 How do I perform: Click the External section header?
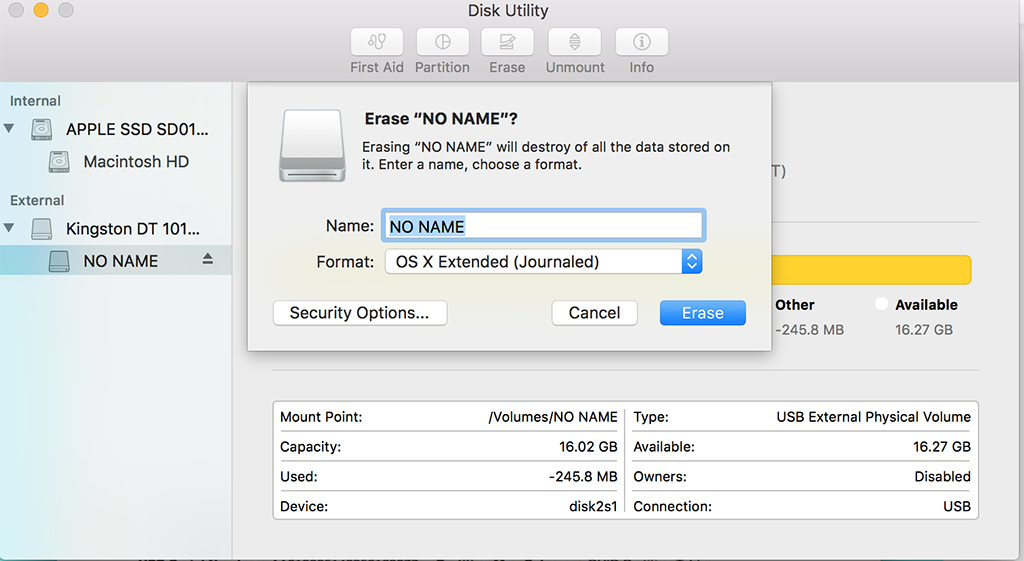pos(37,200)
